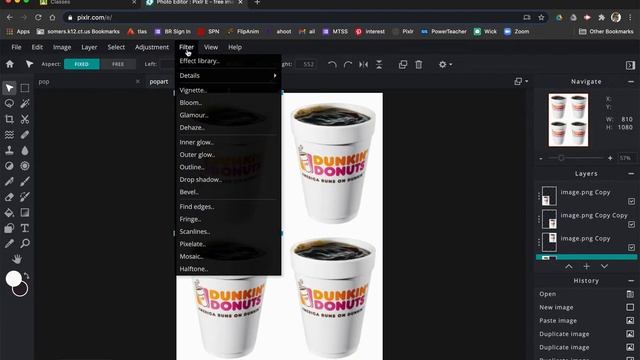Screen dimensions: 640x360
Task: Select the Marquee selection tool
Action: 25,88
